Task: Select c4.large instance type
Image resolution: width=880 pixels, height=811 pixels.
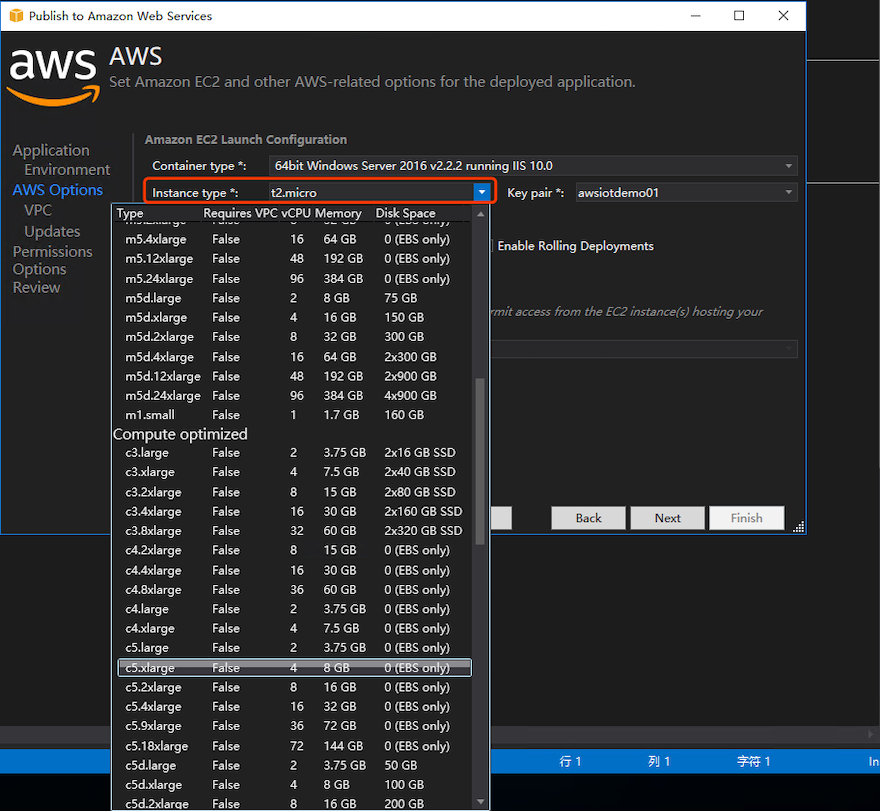Action: (x=295, y=609)
